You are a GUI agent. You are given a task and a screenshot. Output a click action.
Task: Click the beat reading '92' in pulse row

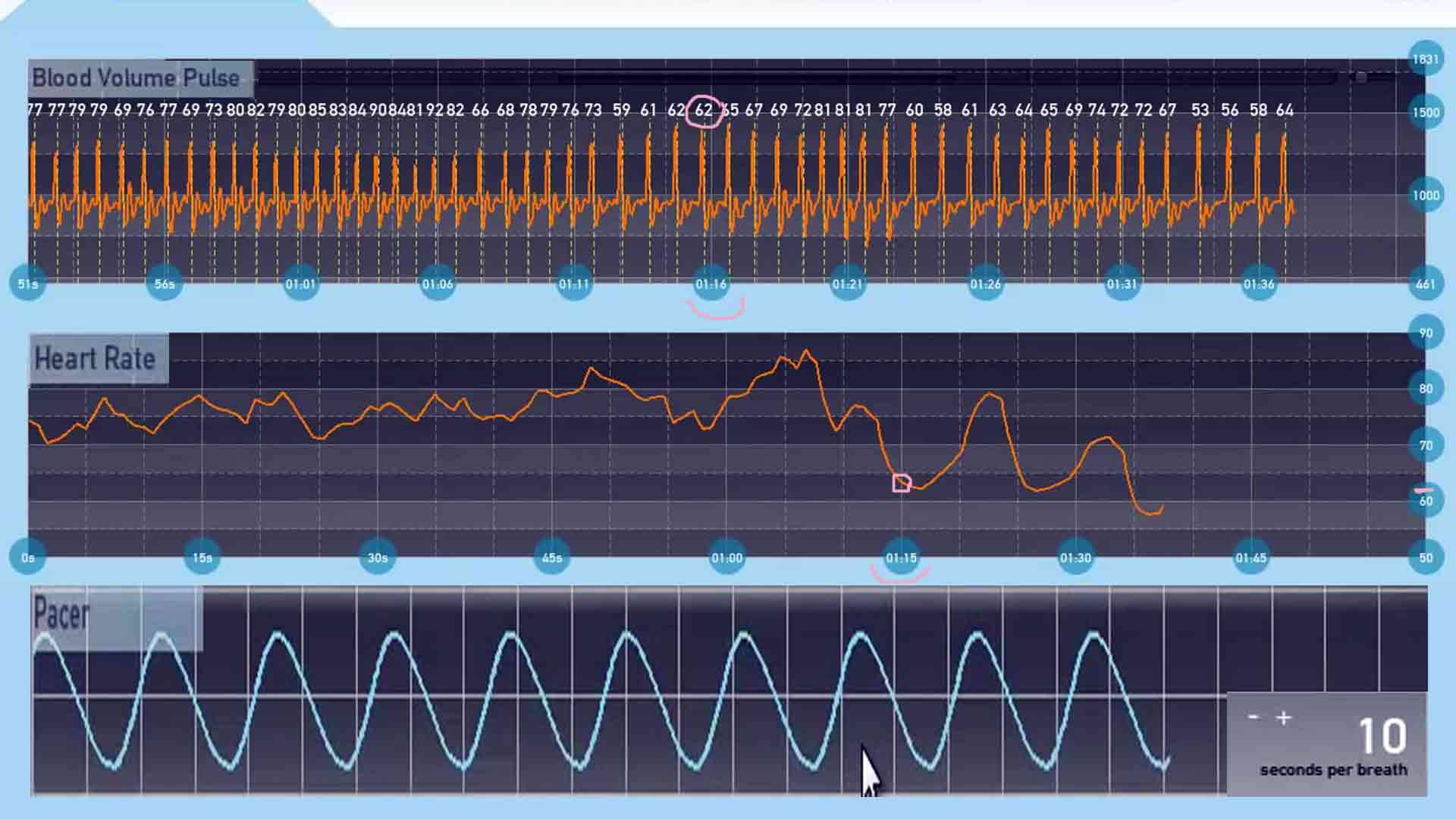435,110
